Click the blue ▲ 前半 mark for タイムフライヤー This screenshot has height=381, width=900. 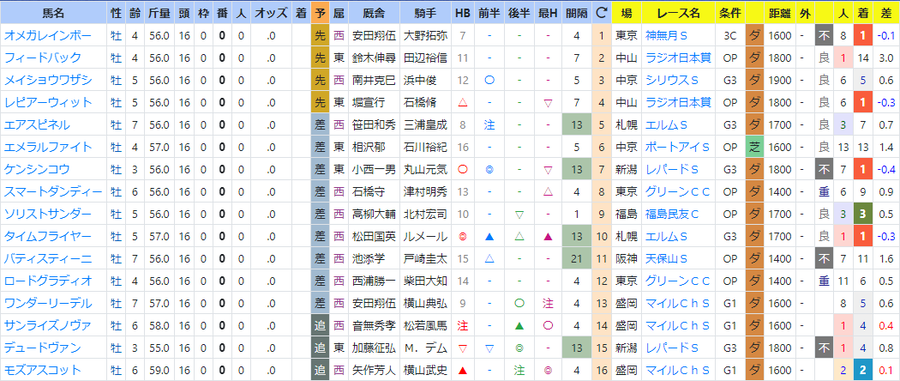point(490,236)
